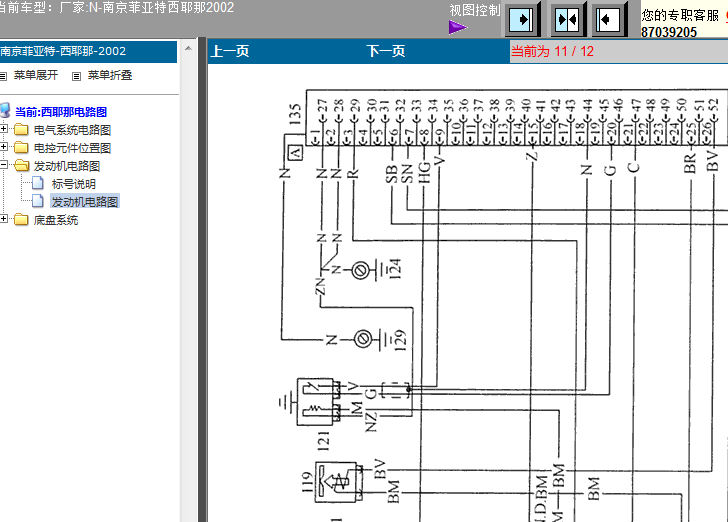This screenshot has width=728, height=522.
Task: Open the 底盘系统 folder item
Action: (56, 220)
